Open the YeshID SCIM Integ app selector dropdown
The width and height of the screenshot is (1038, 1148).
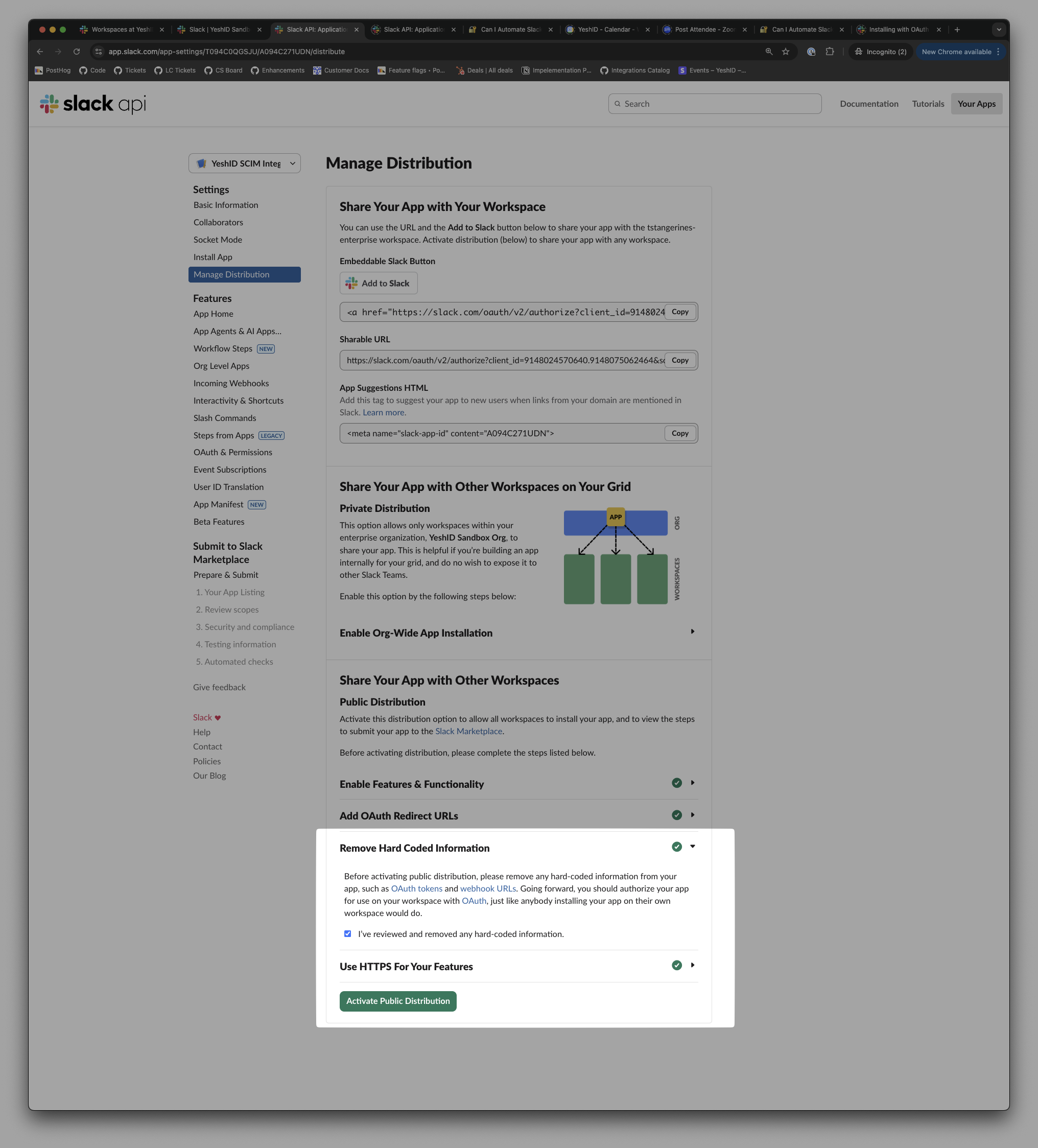[x=244, y=163]
